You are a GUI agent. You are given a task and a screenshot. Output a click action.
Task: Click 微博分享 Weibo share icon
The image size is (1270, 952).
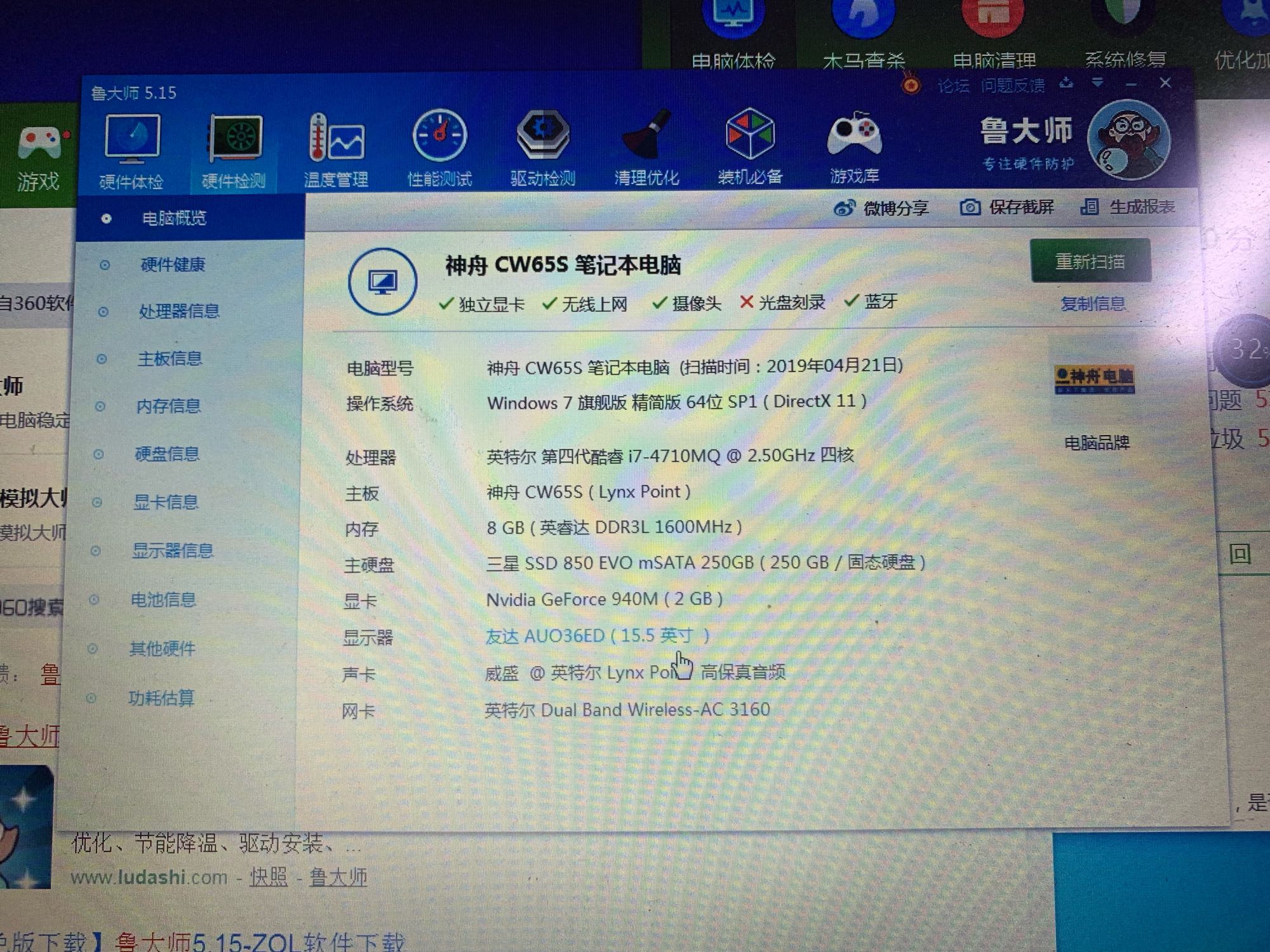(844, 208)
